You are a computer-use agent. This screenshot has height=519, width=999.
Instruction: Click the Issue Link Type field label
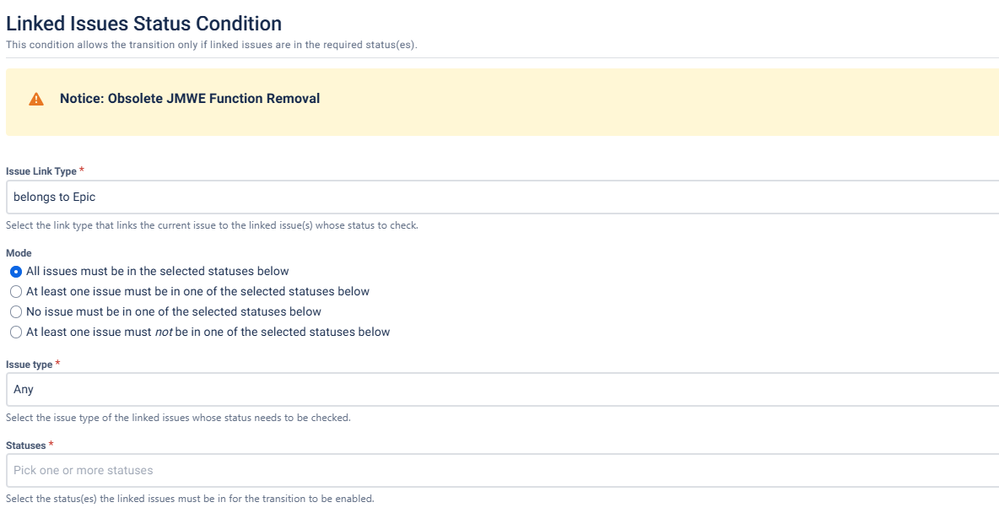tap(41, 171)
